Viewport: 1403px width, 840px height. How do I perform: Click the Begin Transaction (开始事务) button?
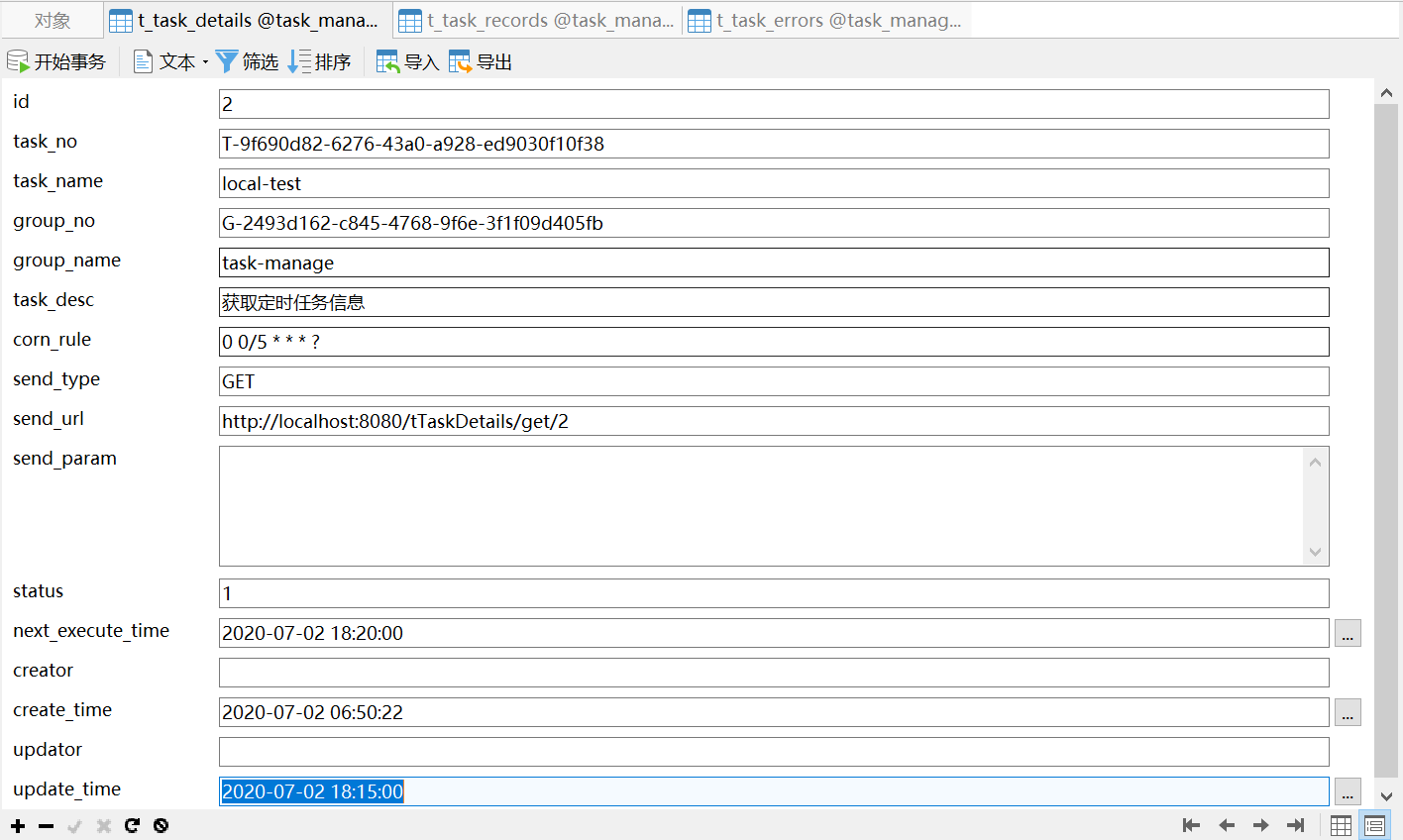(56, 61)
